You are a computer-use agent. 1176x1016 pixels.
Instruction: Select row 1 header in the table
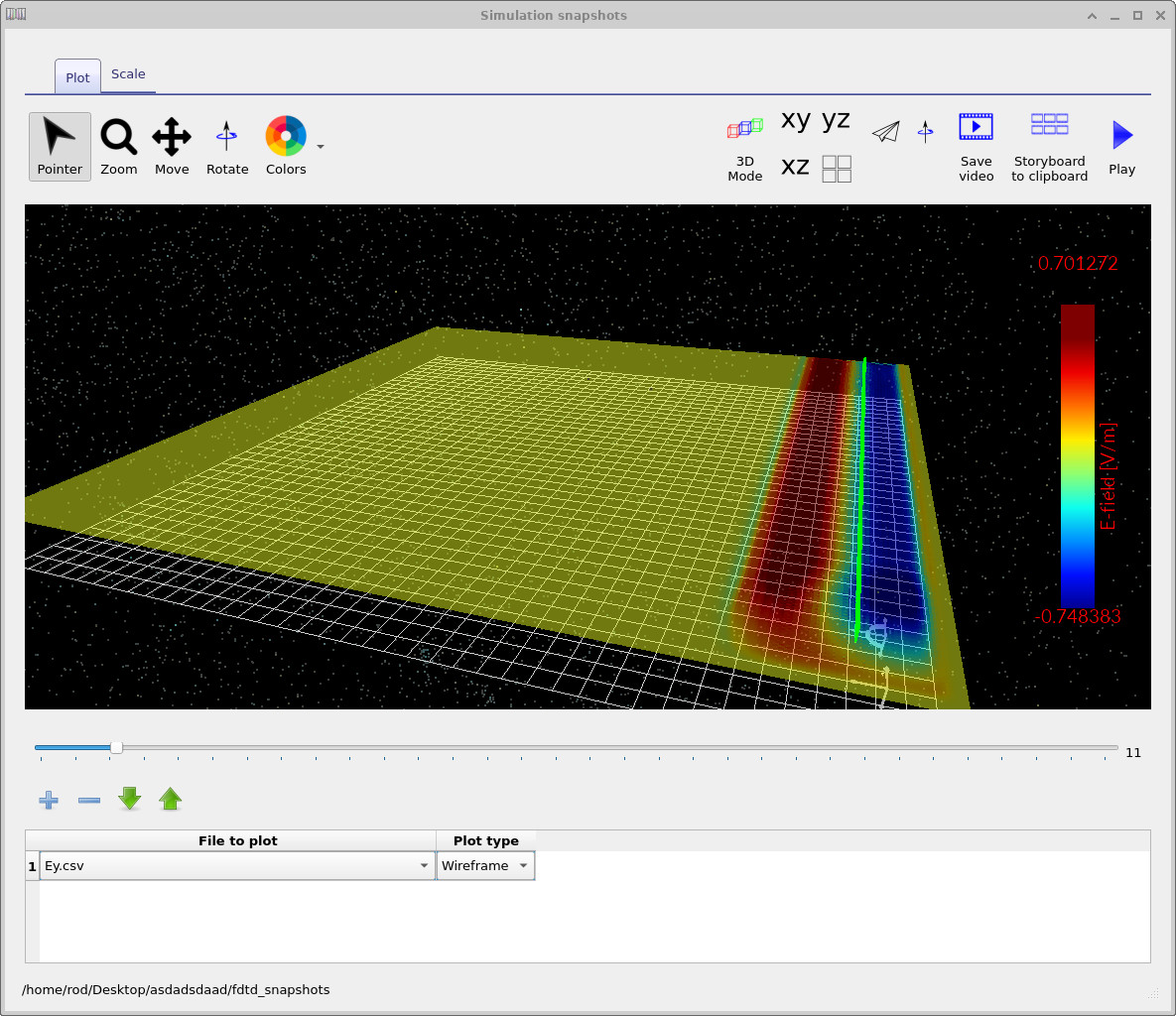tap(32, 866)
